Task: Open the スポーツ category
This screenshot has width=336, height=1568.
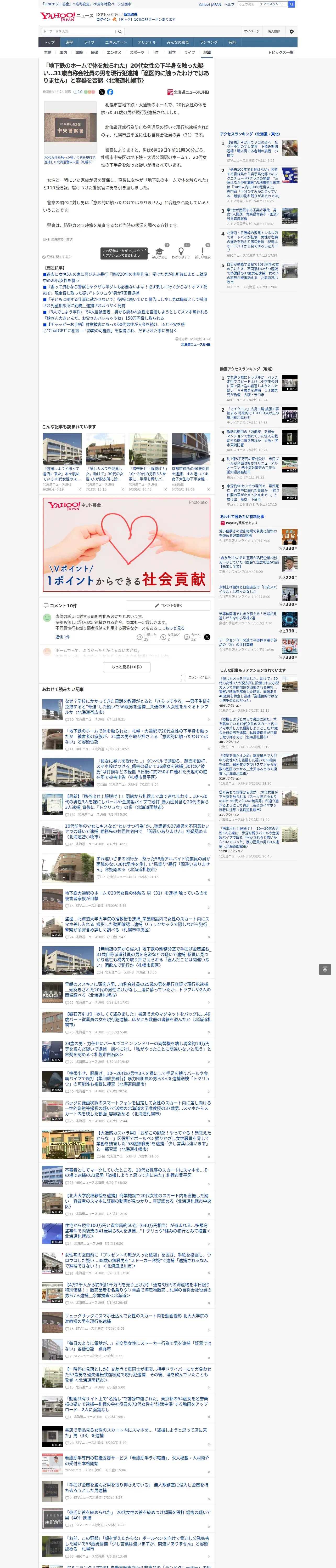Action: tap(137, 52)
